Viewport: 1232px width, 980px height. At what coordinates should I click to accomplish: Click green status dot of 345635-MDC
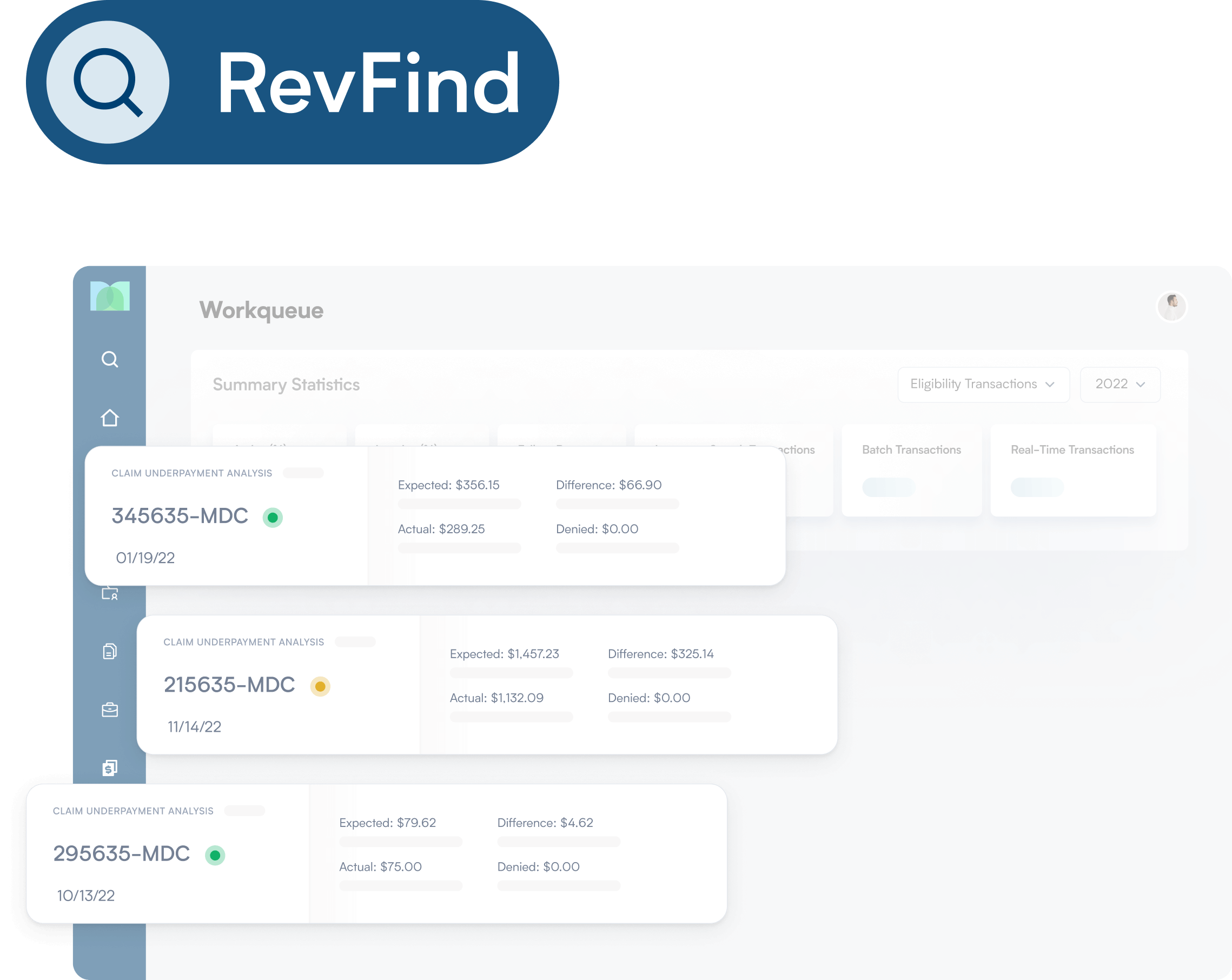[x=273, y=518]
